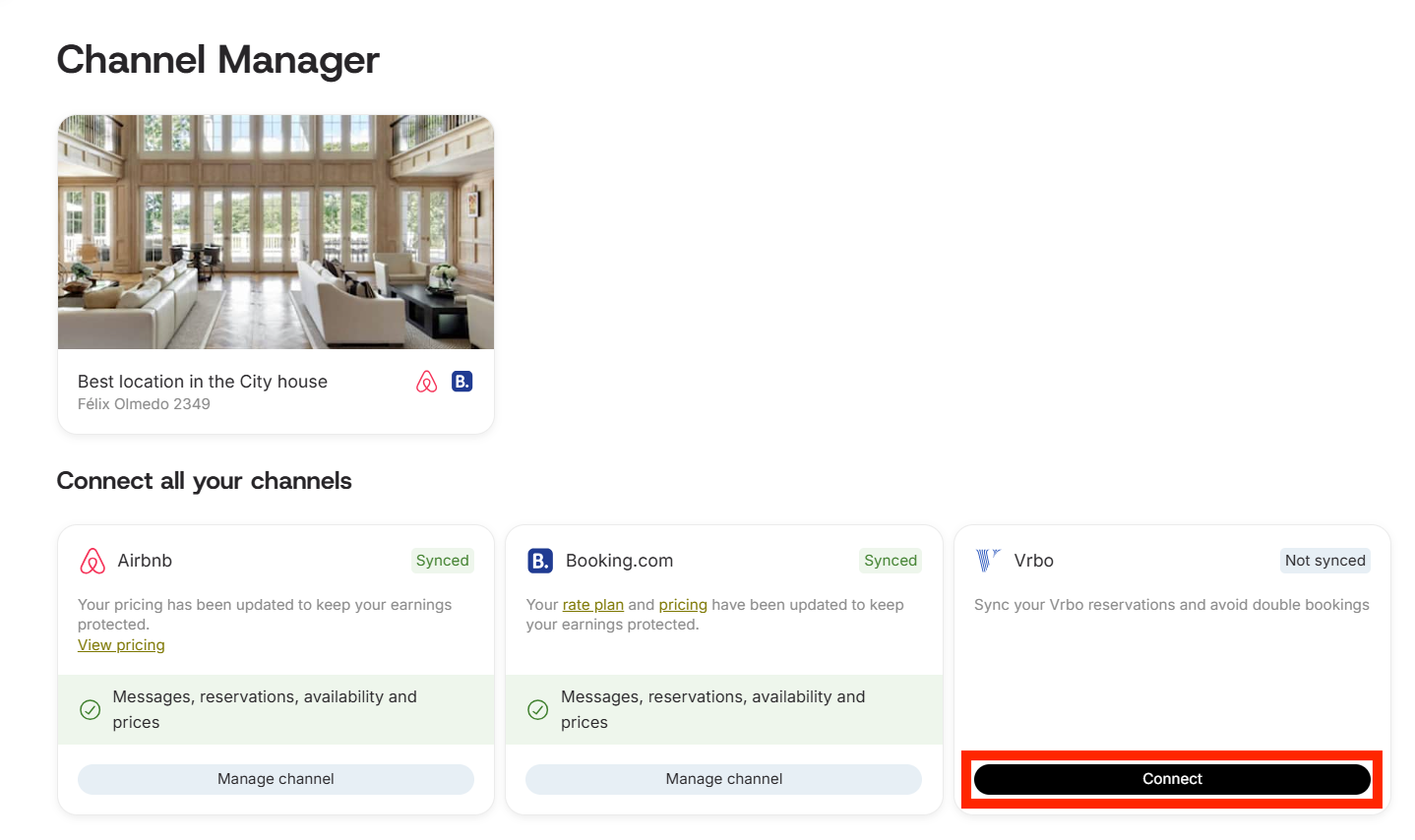Click the Channel Manager page heading
Image resolution: width=1415 pixels, height=840 pixels.
click(x=217, y=60)
